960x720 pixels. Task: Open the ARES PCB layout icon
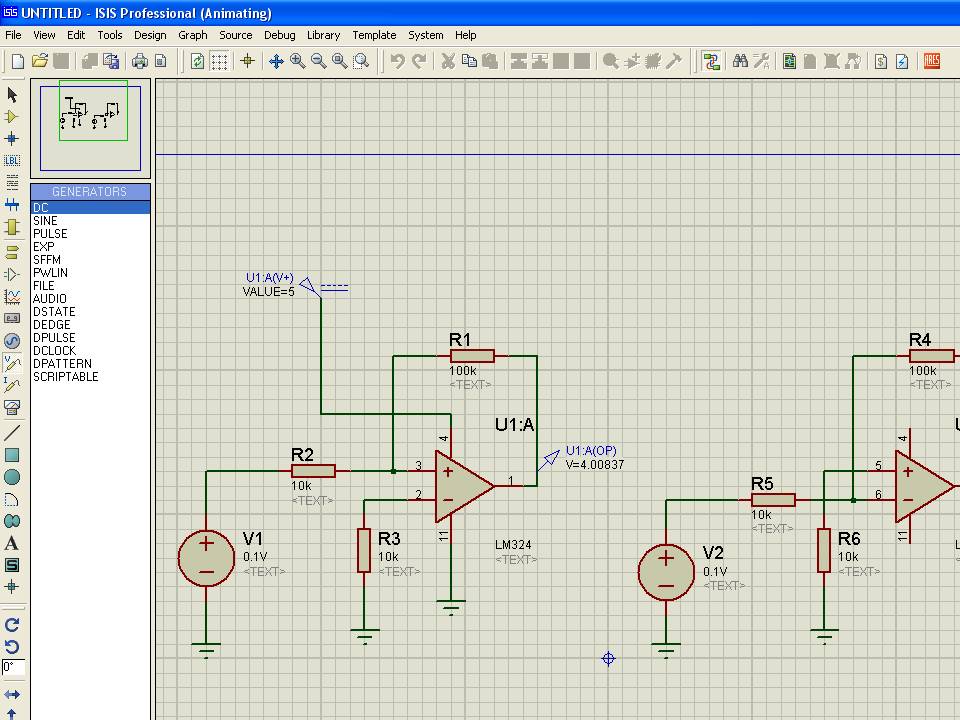pyautogui.click(x=932, y=61)
